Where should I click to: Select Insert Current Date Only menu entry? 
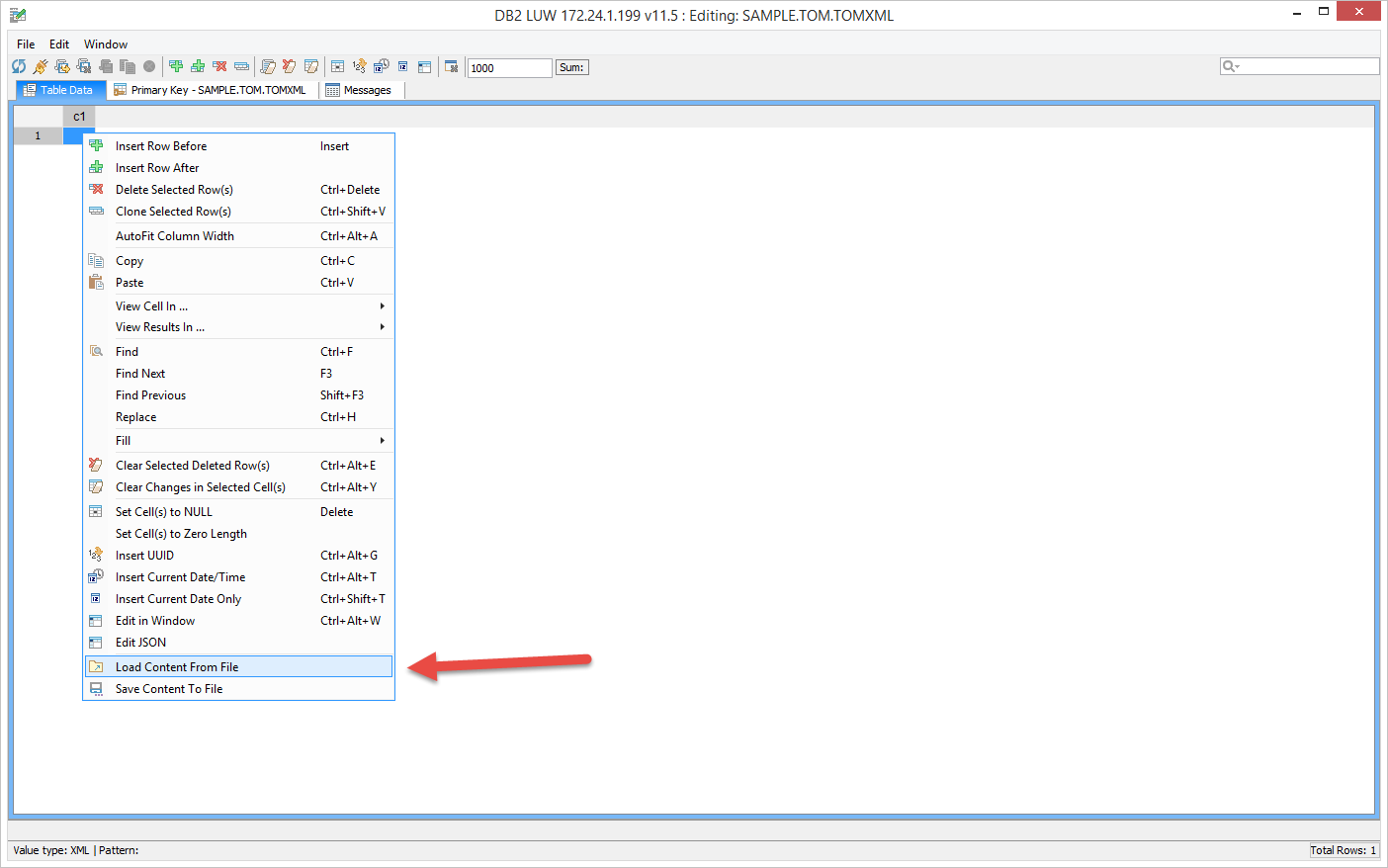pos(239,599)
